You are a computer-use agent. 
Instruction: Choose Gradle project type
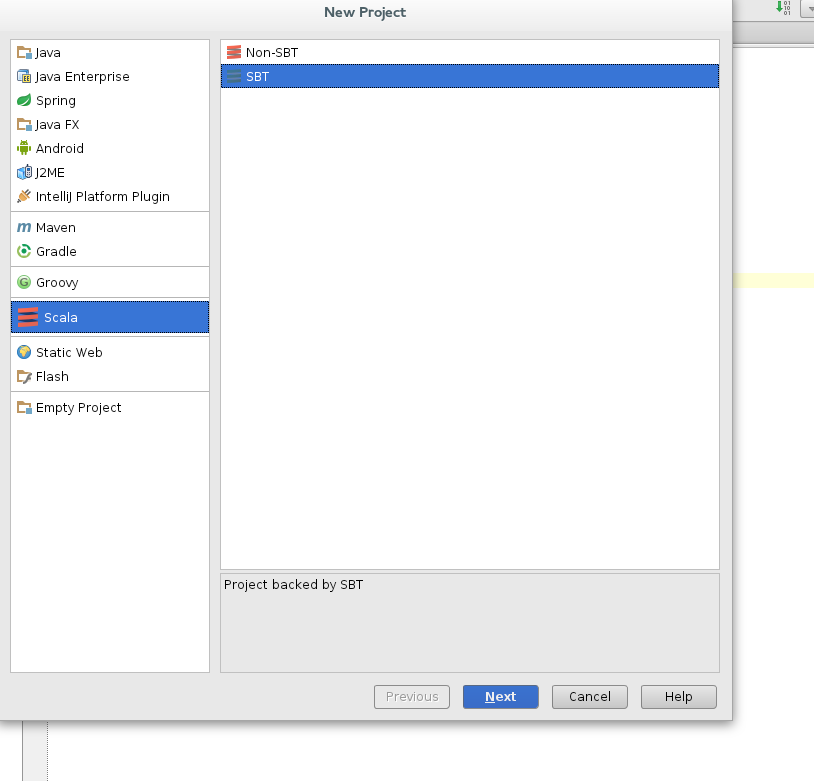pyautogui.click(x=57, y=251)
